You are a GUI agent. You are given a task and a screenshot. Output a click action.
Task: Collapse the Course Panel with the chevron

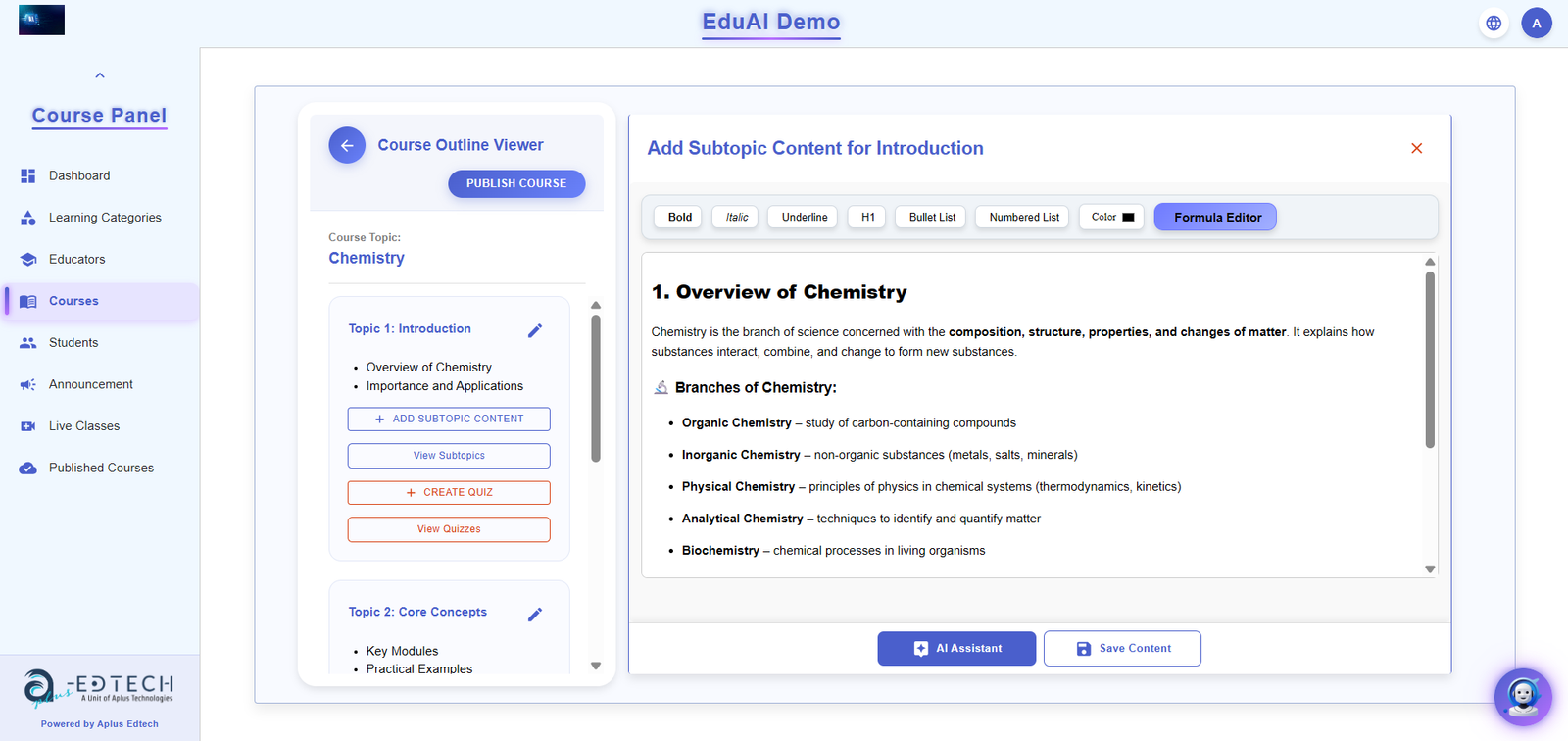(99, 74)
